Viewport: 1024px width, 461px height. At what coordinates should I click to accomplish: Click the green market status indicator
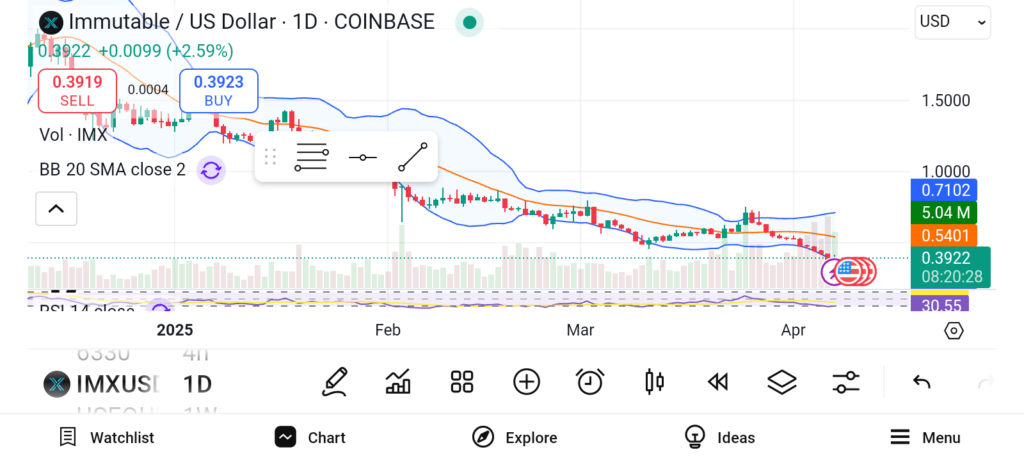click(469, 22)
